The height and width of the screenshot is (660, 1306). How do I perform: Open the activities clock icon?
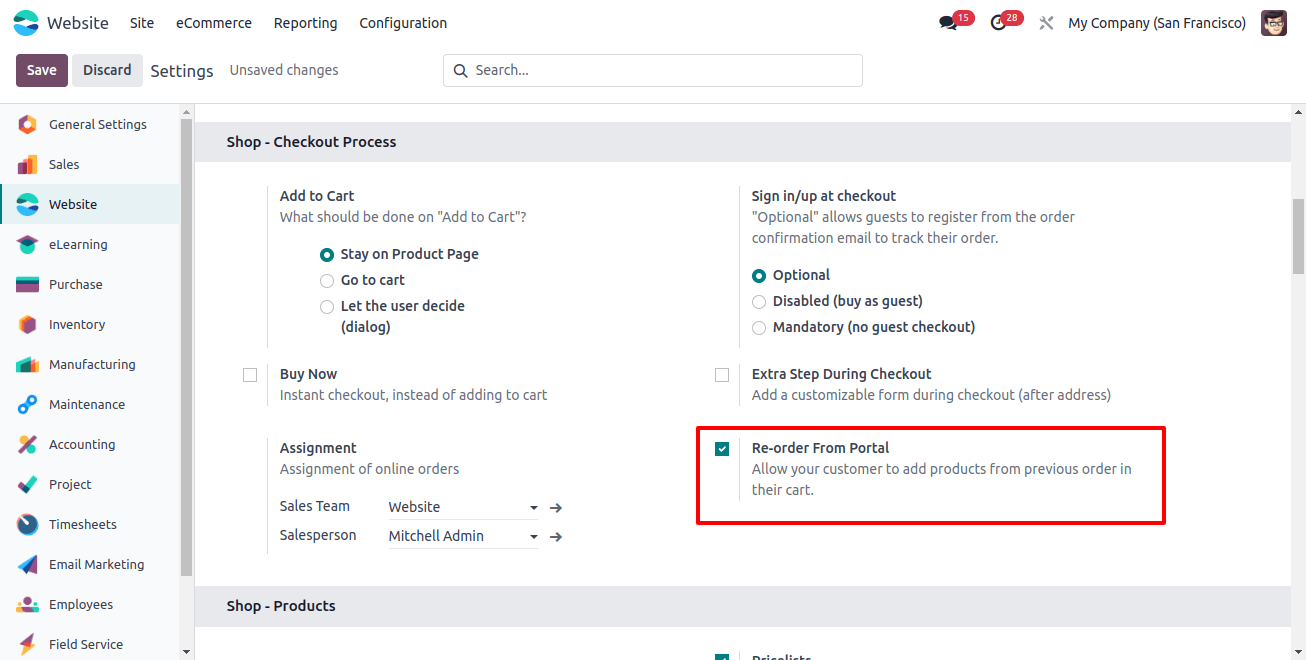click(x=998, y=23)
